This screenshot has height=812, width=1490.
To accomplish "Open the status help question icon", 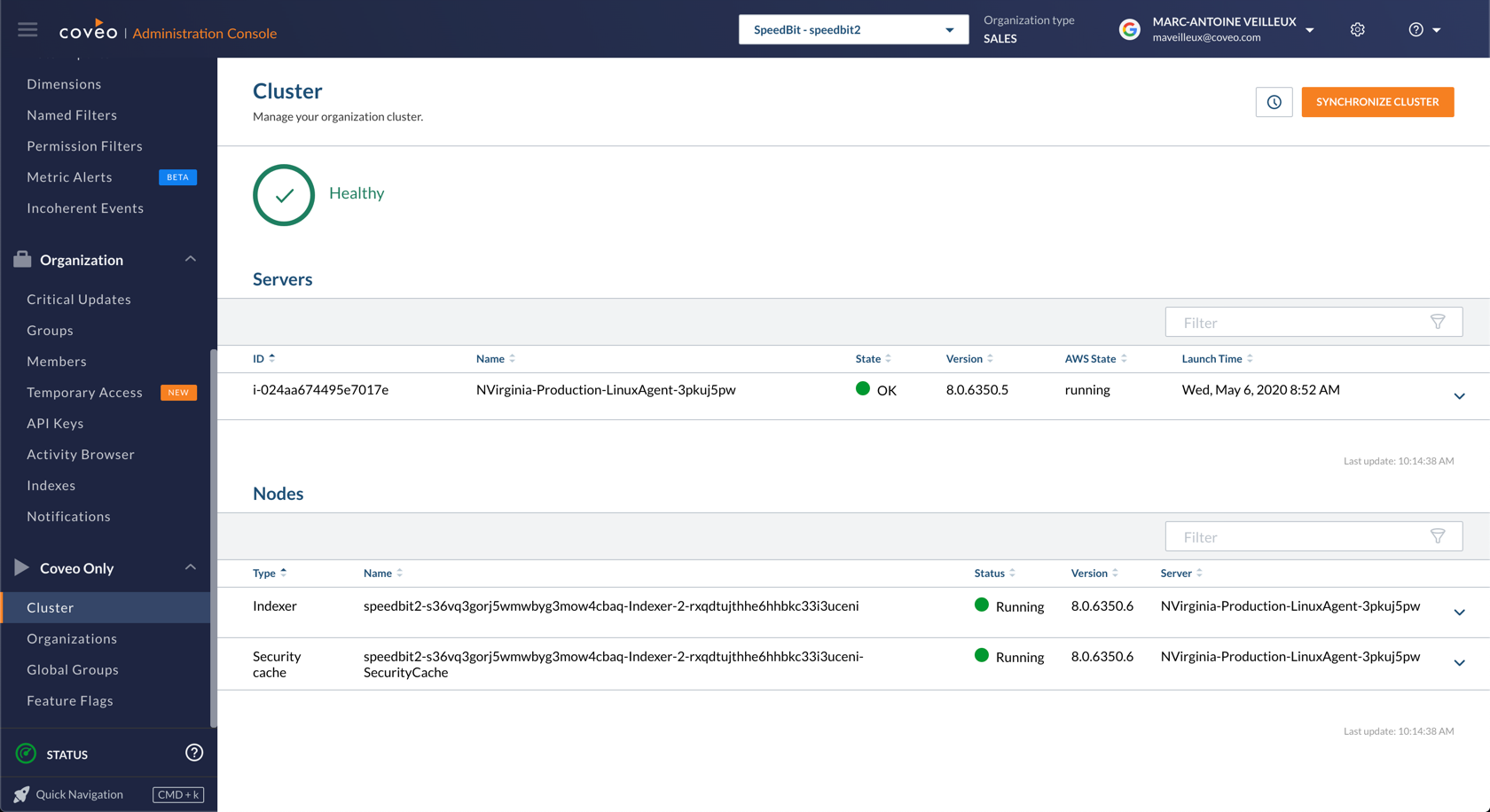I will pyautogui.click(x=194, y=753).
